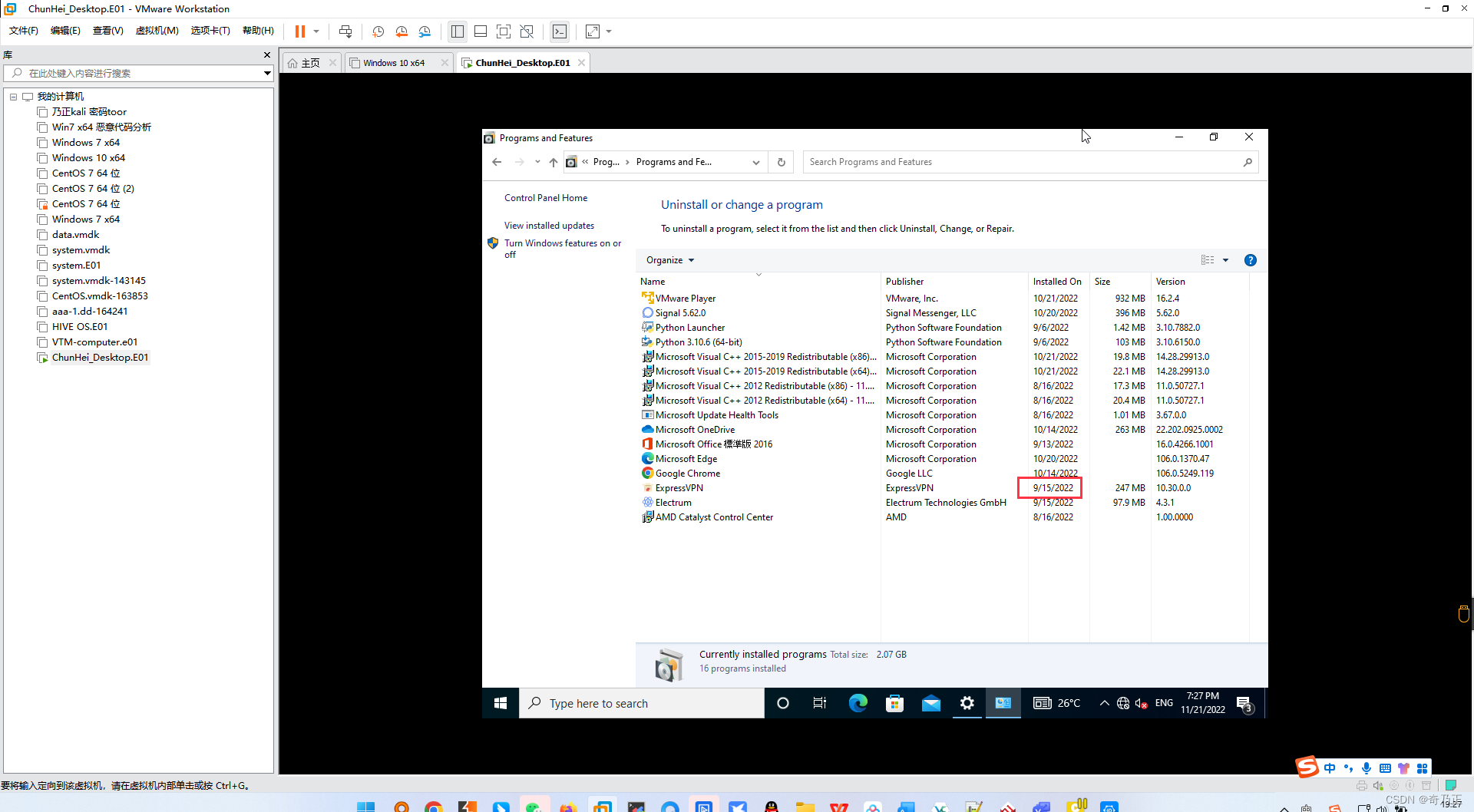This screenshot has height=812, width=1474.
Task: Open the VMware console view icon
Action: pos(560,31)
